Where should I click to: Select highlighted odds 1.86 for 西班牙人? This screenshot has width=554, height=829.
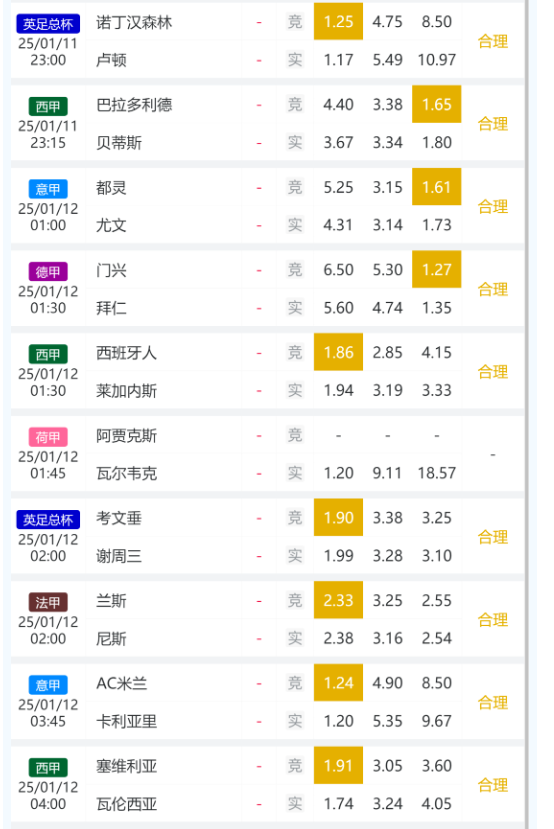[x=338, y=352]
